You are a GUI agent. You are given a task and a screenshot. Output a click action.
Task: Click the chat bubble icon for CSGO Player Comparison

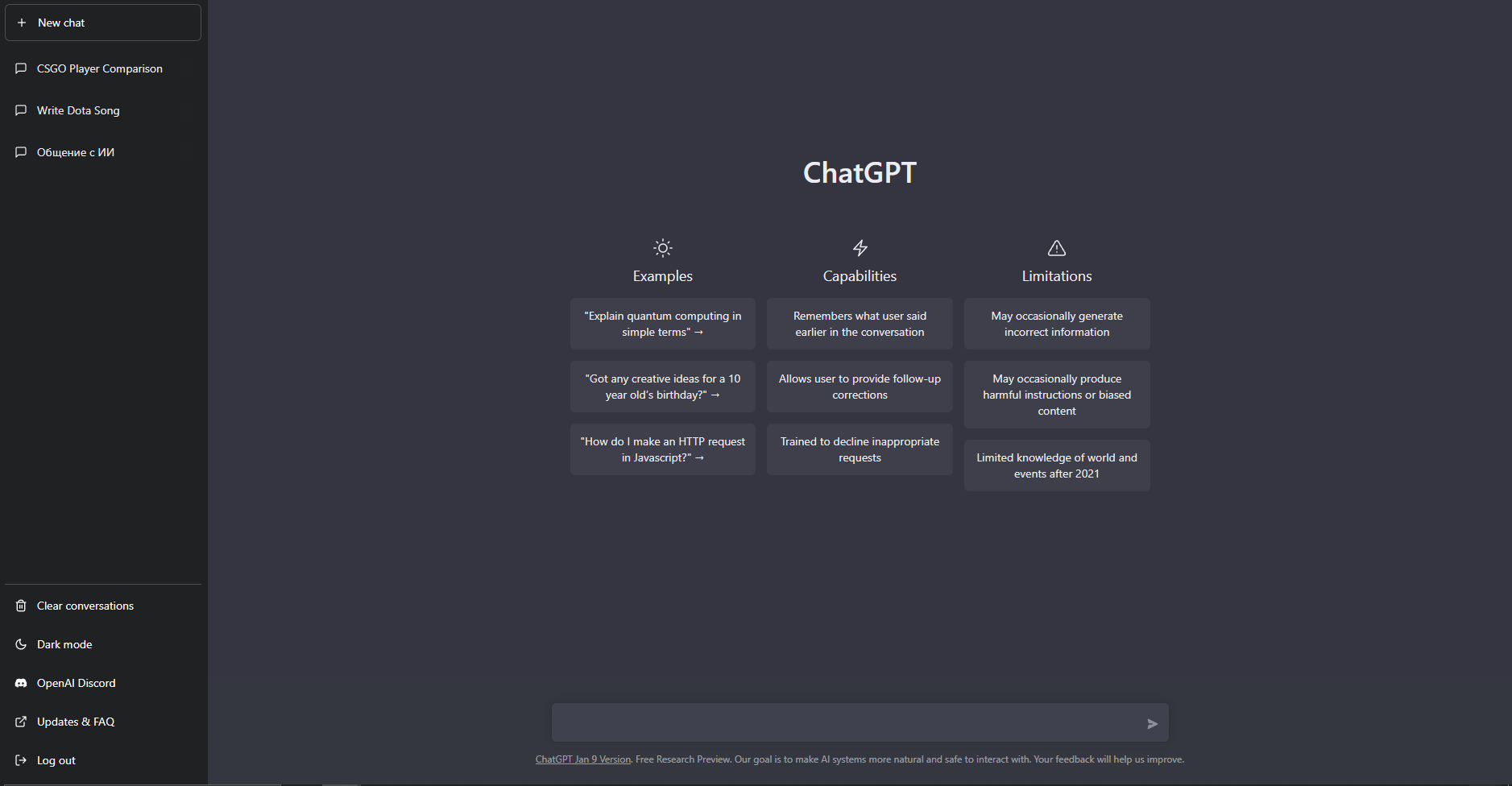21,68
